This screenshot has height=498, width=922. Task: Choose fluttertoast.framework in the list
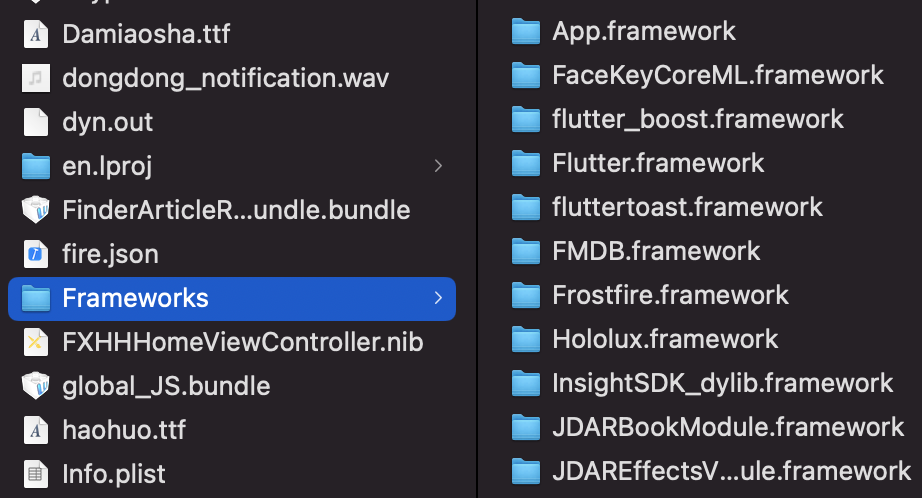(687, 207)
